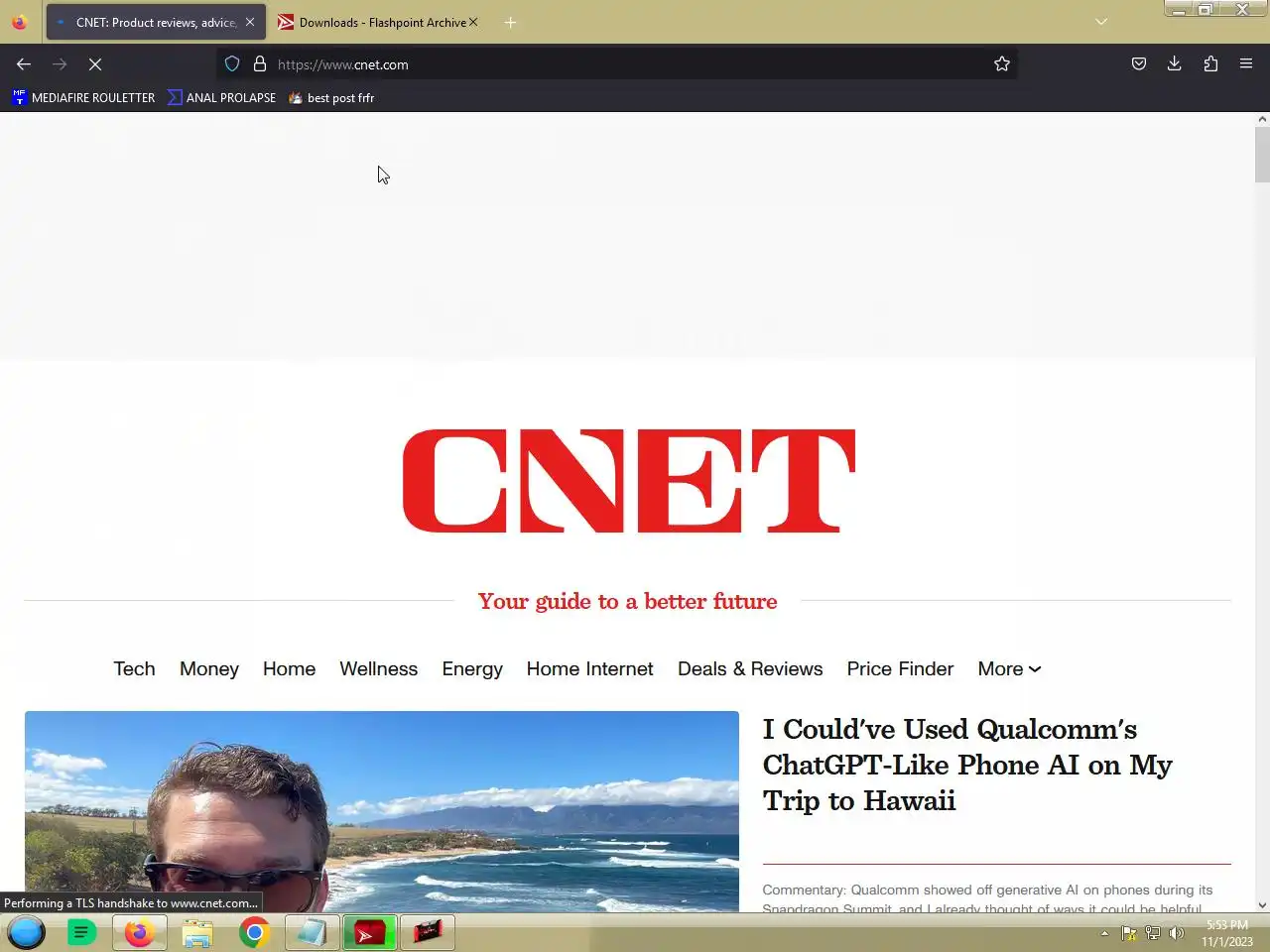Open a new tab with plus
This screenshot has height=952, width=1270.
pyautogui.click(x=510, y=22)
